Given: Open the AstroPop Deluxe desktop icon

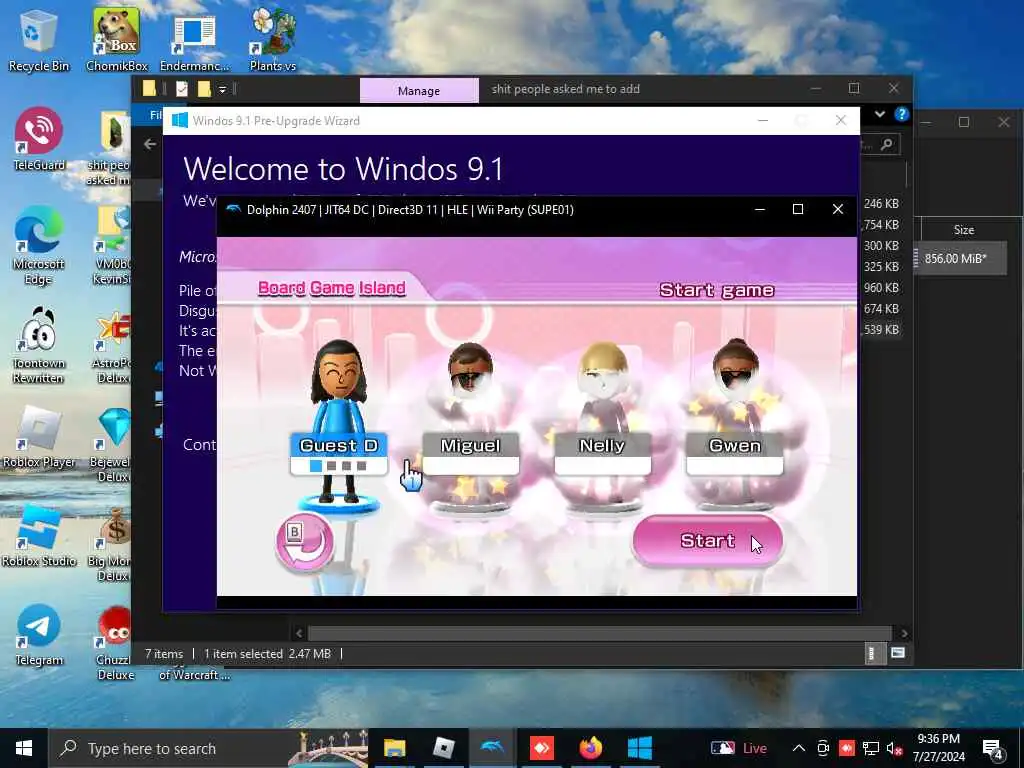Looking at the screenshot, I should tap(113, 347).
